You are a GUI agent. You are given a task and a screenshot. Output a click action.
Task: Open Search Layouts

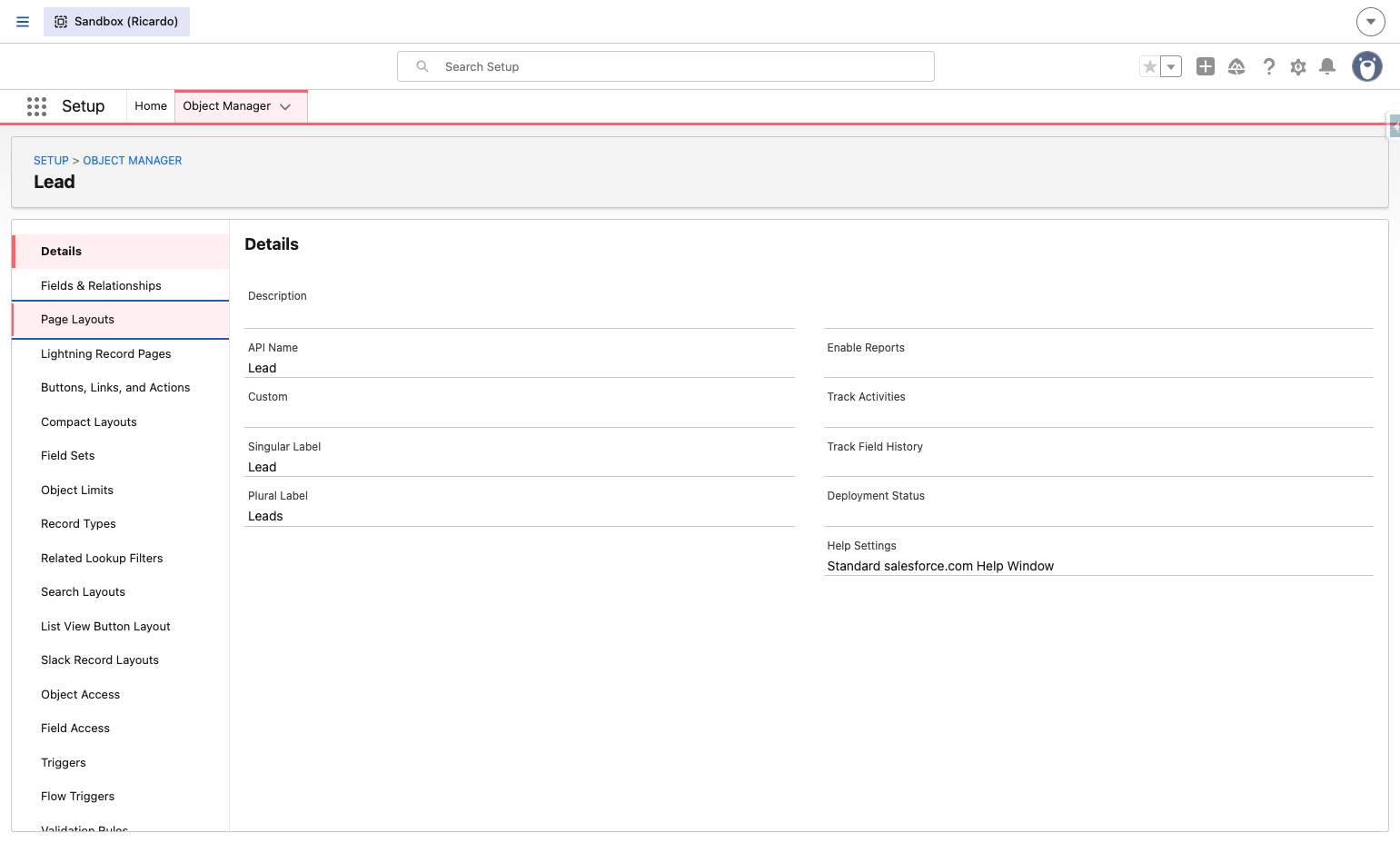click(x=121, y=592)
